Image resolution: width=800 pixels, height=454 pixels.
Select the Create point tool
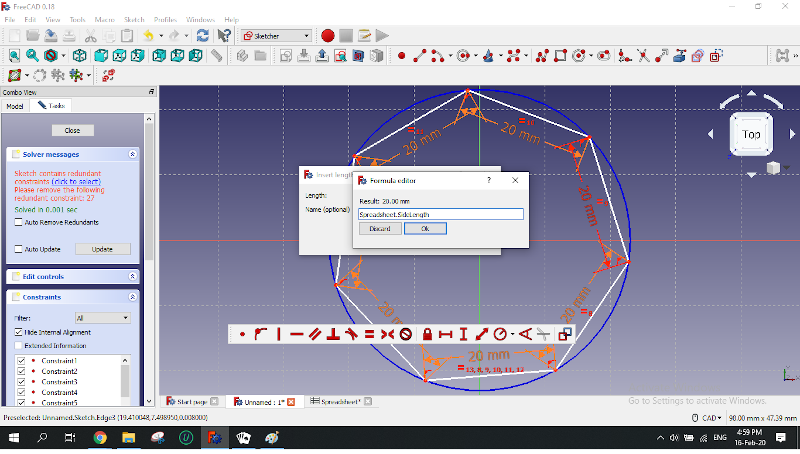click(402, 56)
